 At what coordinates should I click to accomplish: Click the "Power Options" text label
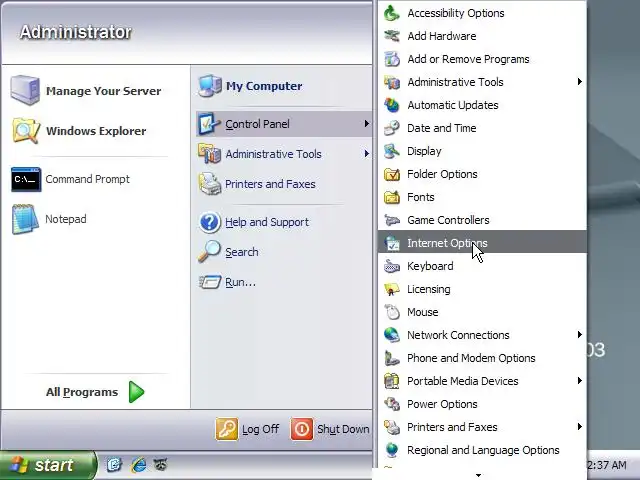click(x=442, y=404)
